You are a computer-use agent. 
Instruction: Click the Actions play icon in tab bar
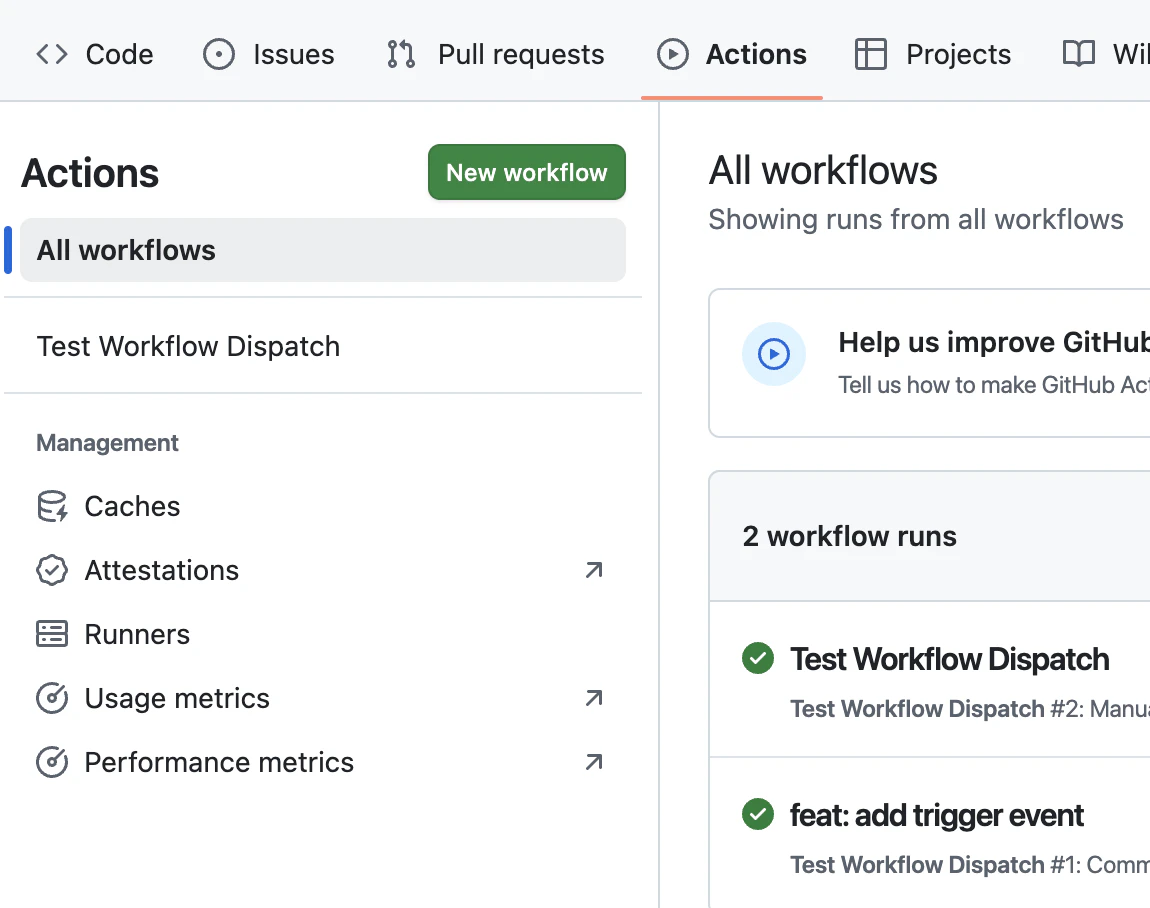[x=673, y=54]
